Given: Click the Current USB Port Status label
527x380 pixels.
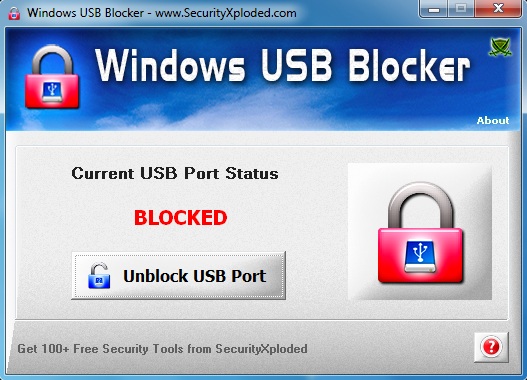Looking at the screenshot, I should click(x=175, y=173).
